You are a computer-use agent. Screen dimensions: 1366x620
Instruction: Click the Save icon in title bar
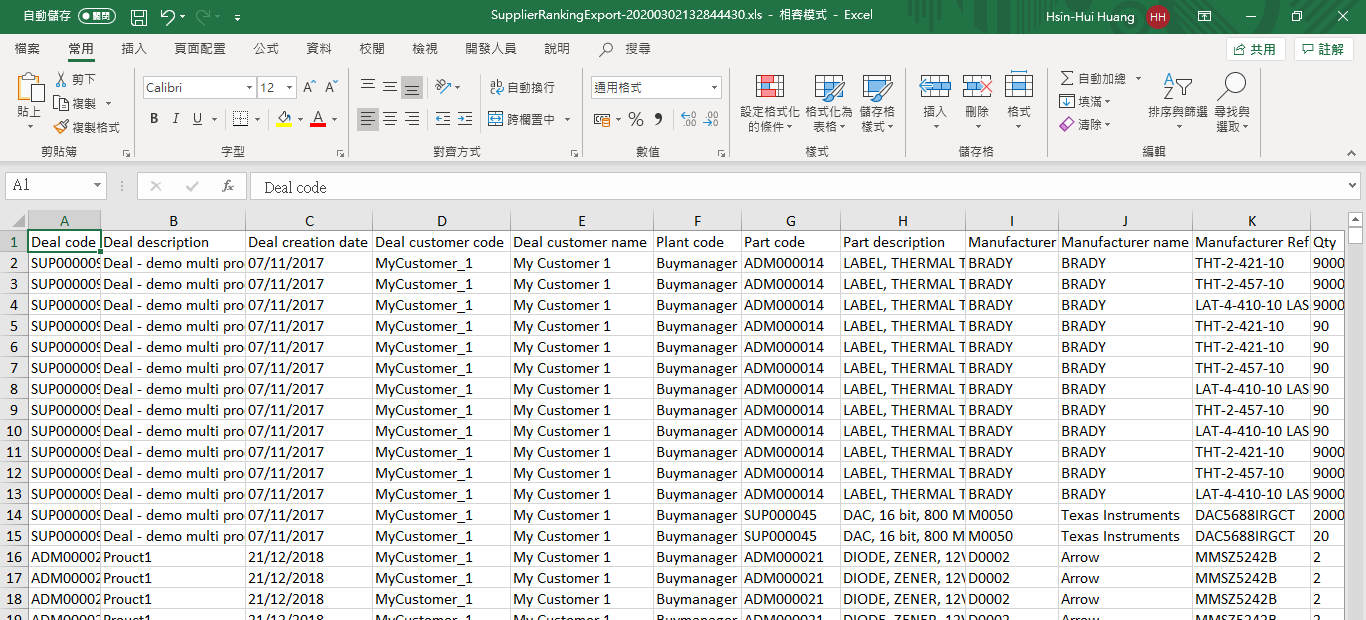[x=139, y=17]
